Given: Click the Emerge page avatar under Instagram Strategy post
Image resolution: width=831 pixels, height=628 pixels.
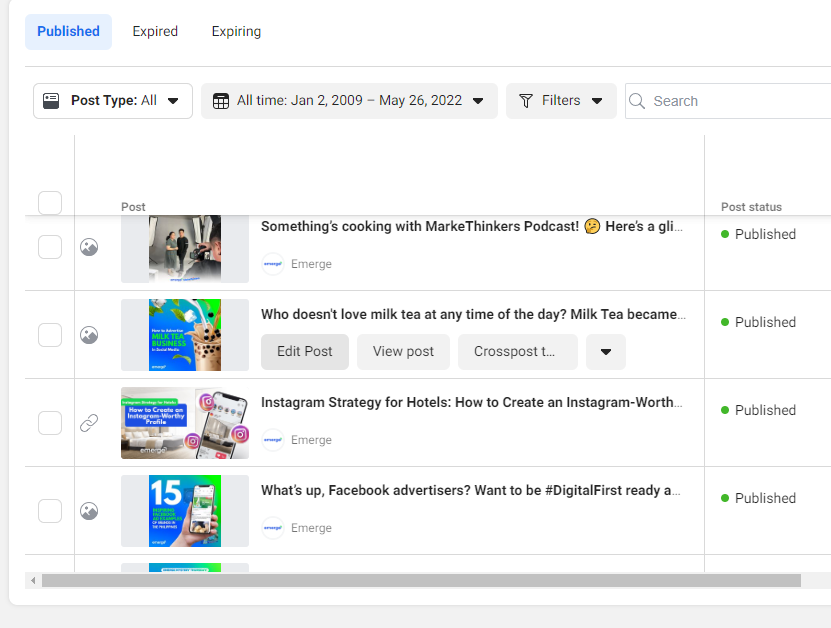Looking at the screenshot, I should [273, 440].
